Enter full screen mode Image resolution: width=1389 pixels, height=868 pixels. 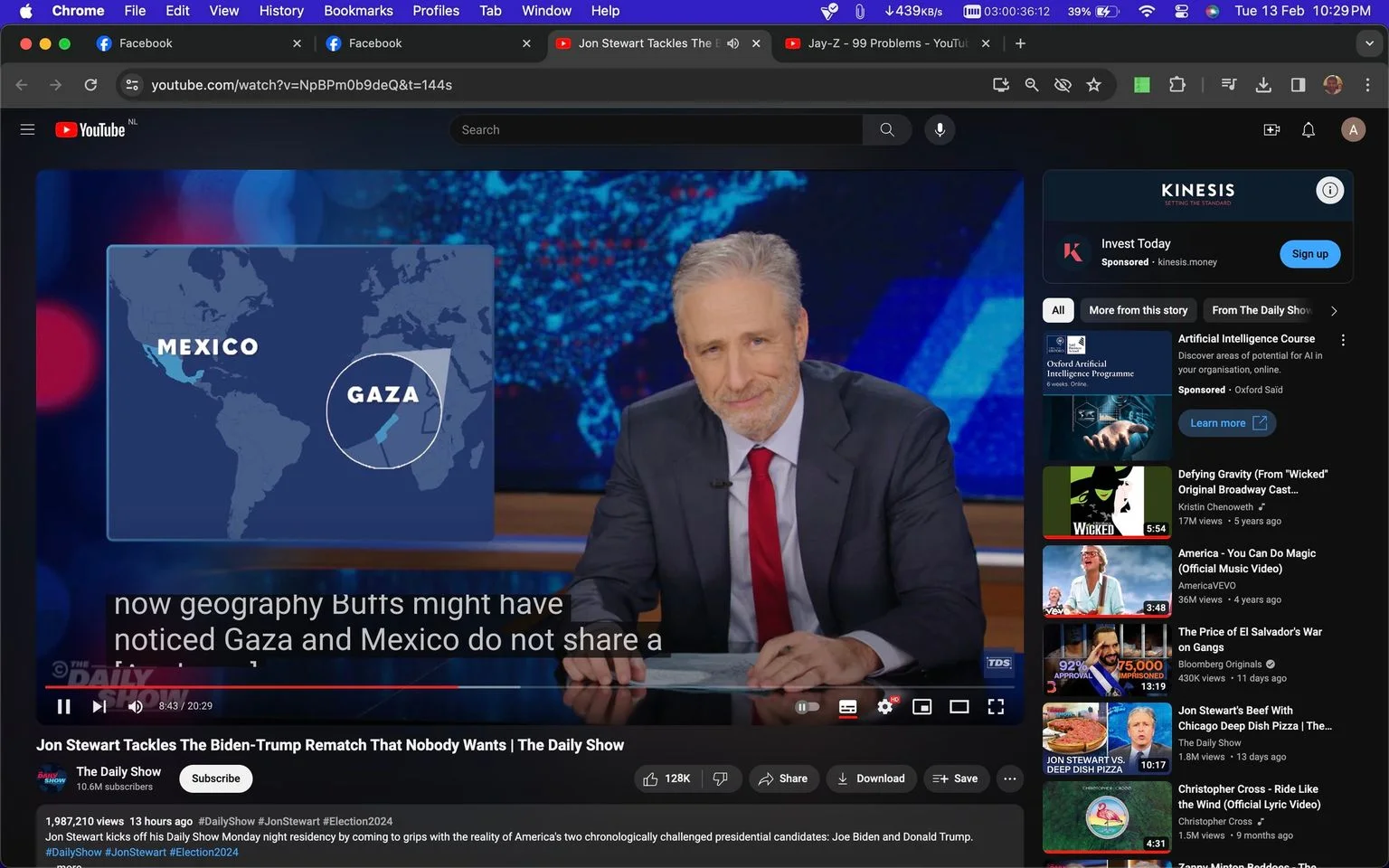(x=996, y=706)
